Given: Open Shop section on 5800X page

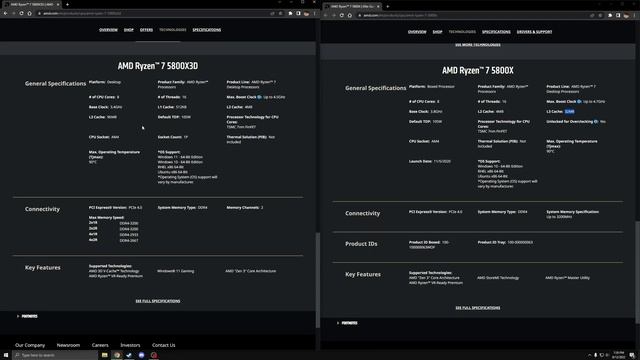Looking at the screenshot, I should point(438,32).
